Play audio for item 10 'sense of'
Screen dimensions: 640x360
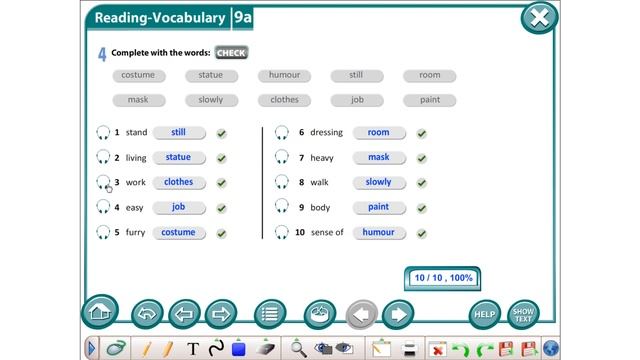(282, 232)
